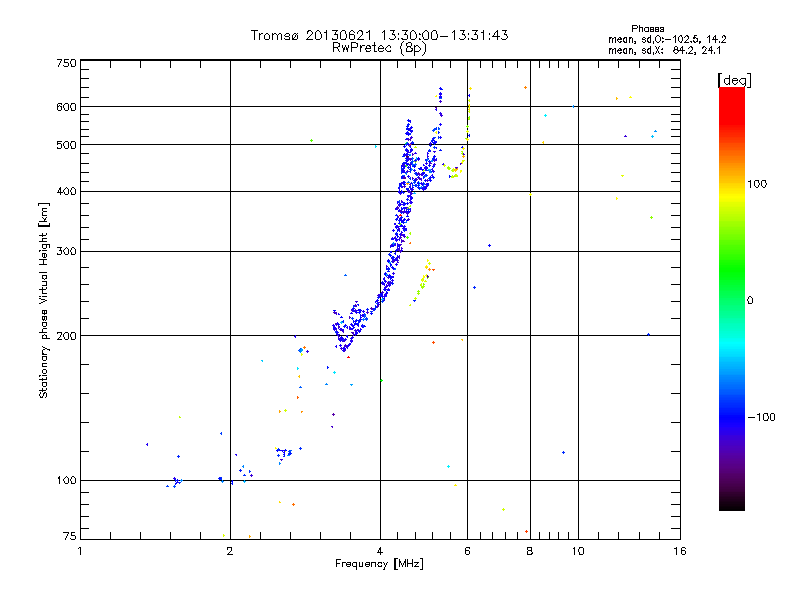Viewport: 800px width, 600px height.
Task: Click the "Stationary phase Virtual Height [km]" y-axis title
Action: (x=44, y=301)
